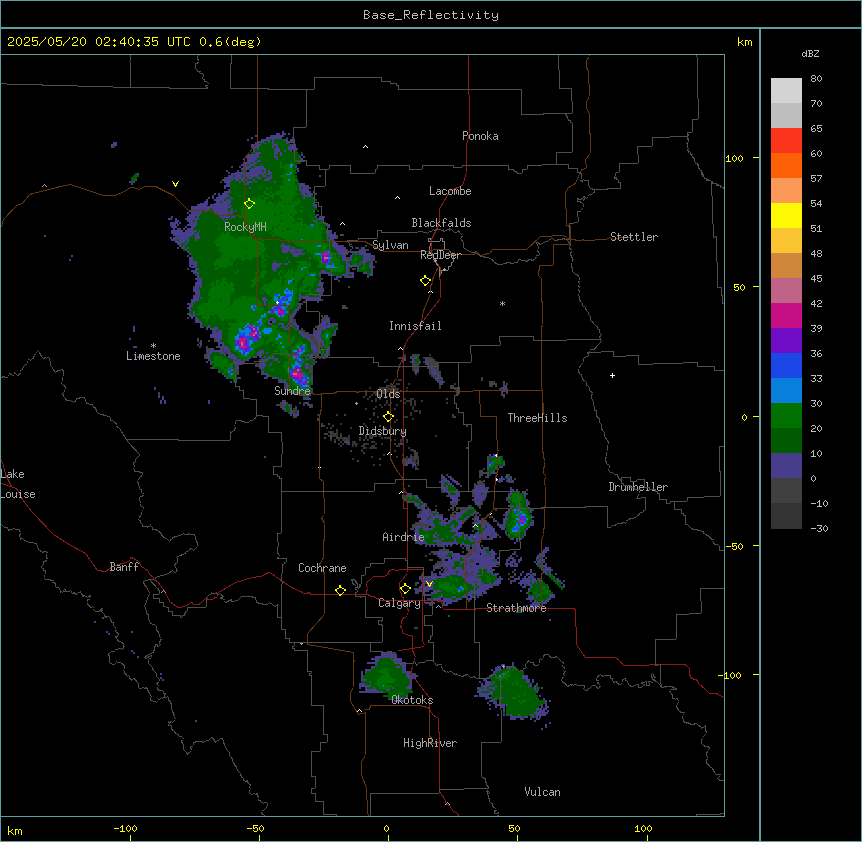The height and width of the screenshot is (842, 862).
Task: Select the Lake Louise label
Action: [18, 484]
